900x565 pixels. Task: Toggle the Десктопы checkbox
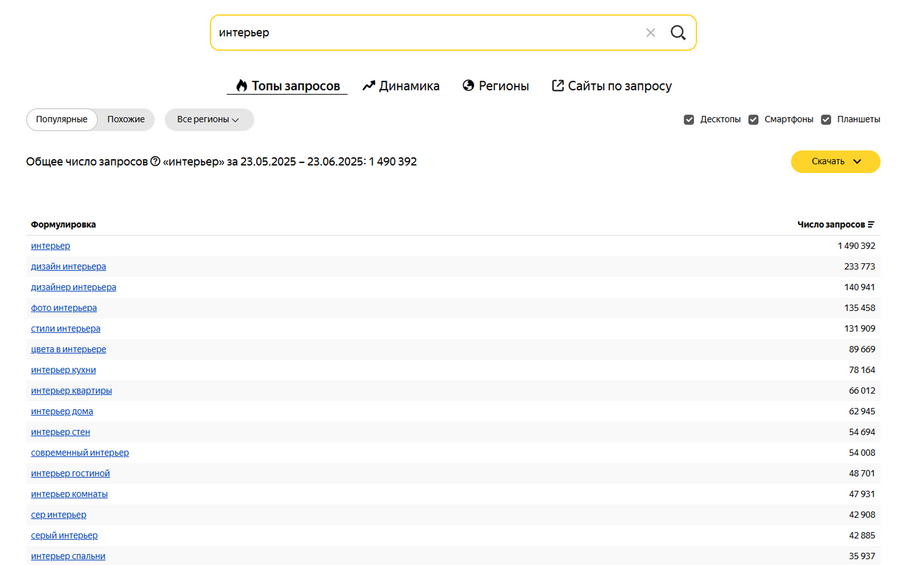tap(689, 120)
